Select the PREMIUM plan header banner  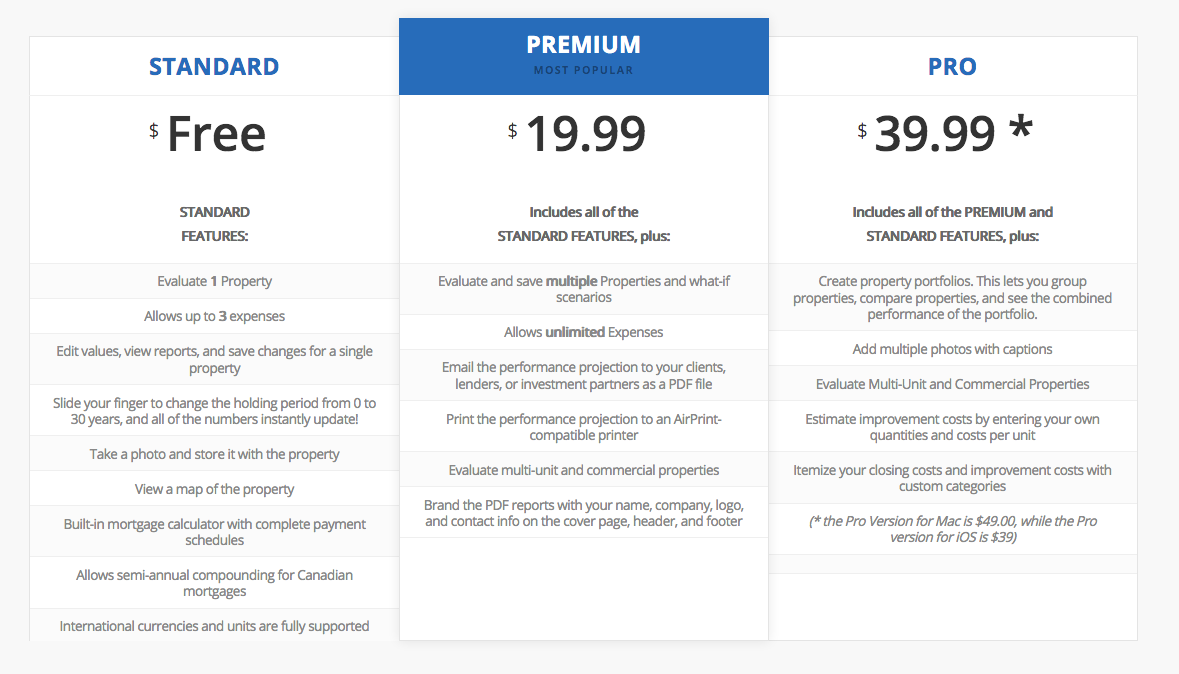[x=583, y=56]
